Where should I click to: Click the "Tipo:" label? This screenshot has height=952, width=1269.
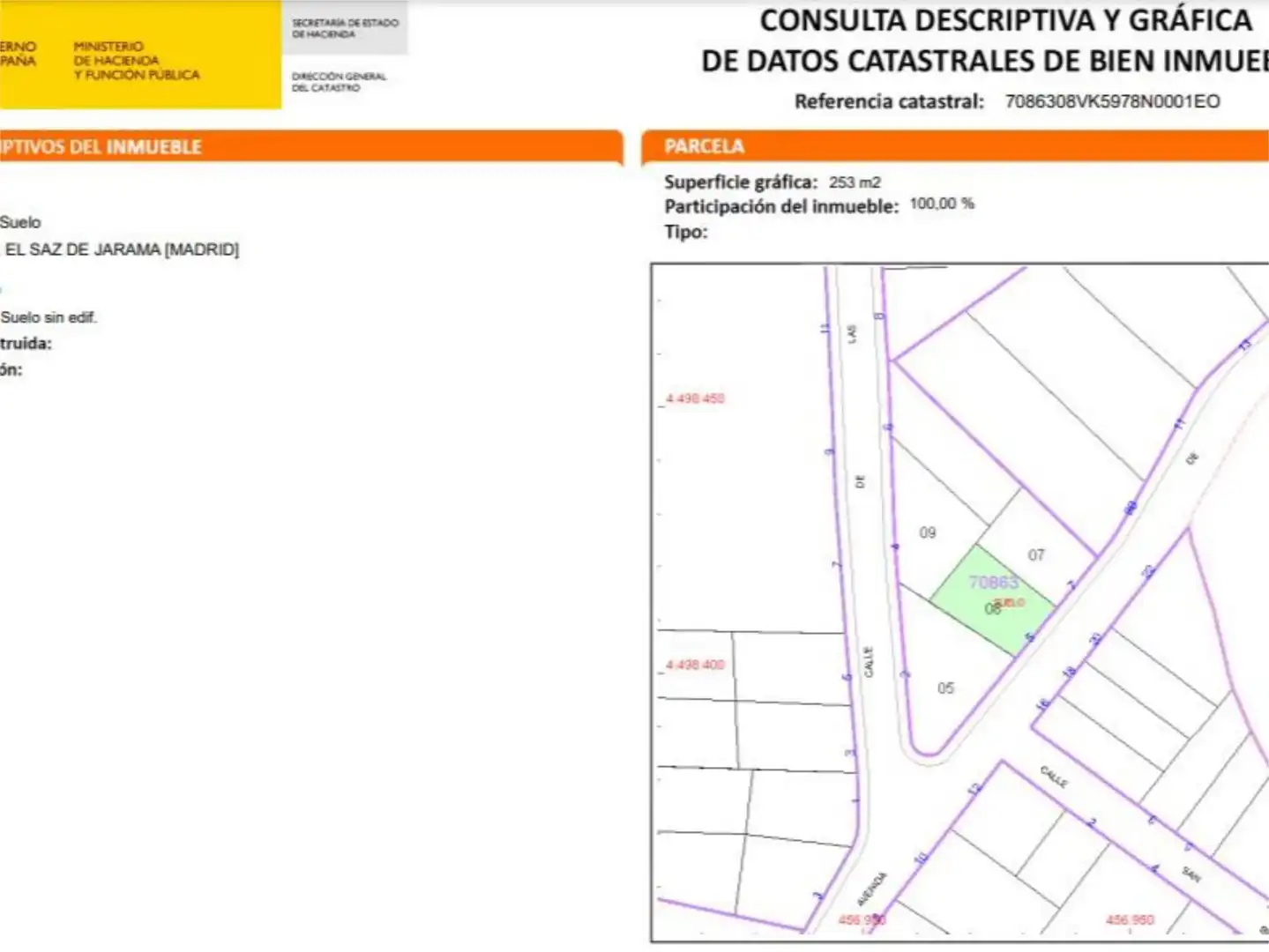point(686,233)
